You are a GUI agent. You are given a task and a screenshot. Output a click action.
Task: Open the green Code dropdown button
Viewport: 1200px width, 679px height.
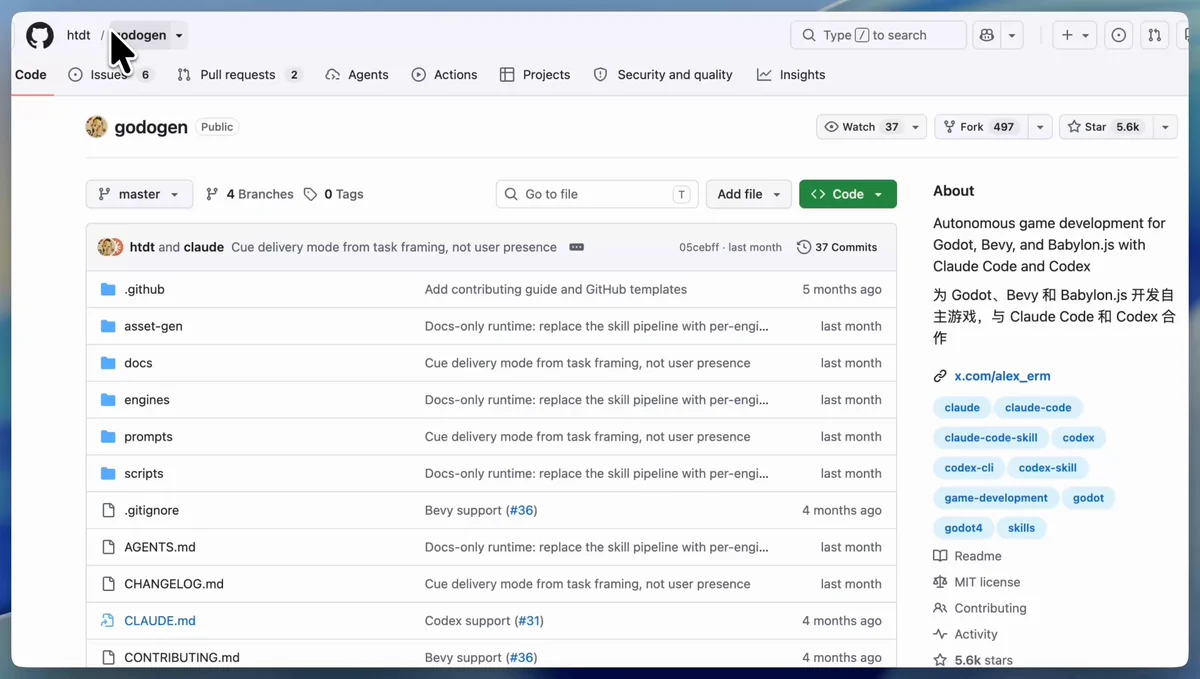(848, 194)
